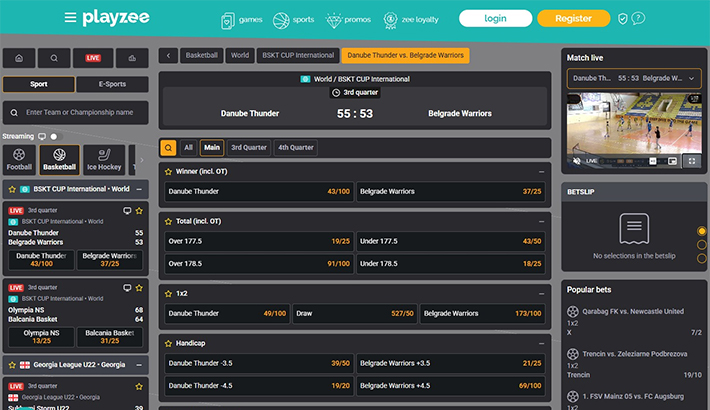Viewport: 710px width, 410px height.
Task: Bet on Danube Thunder winner at 43/100
Action: [259, 192]
